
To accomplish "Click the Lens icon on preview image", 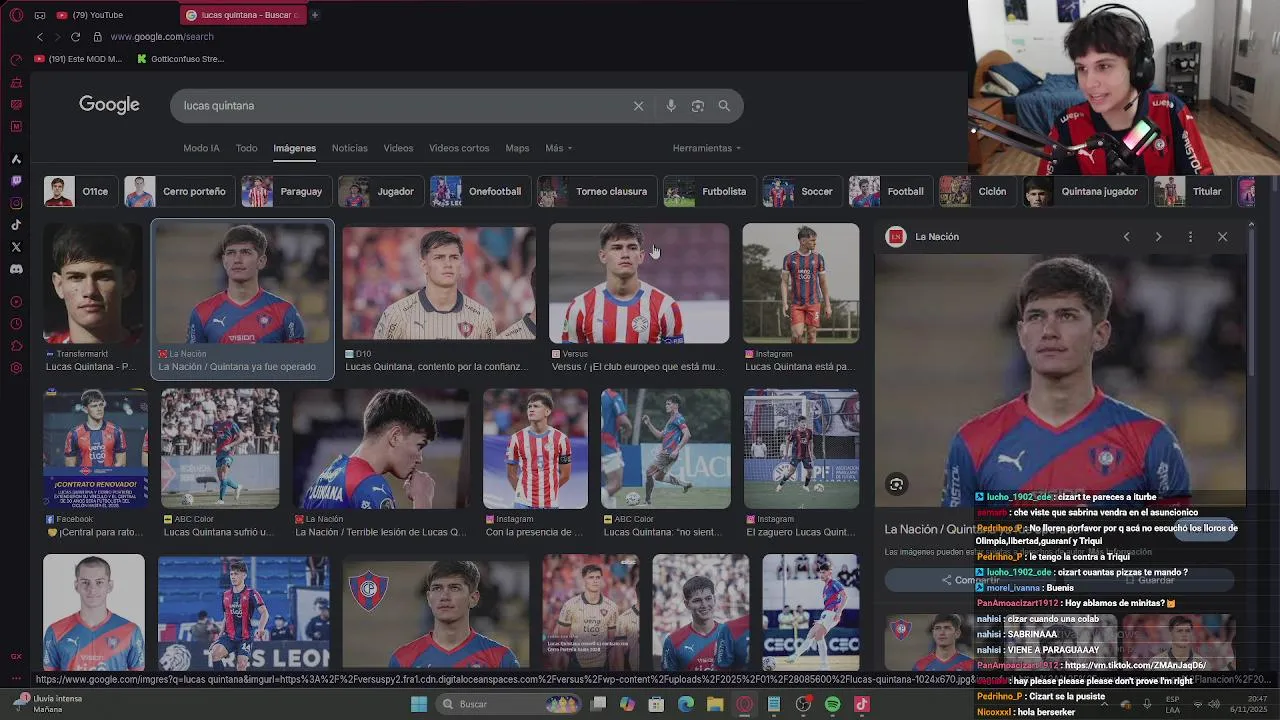I will pyautogui.click(x=896, y=485).
